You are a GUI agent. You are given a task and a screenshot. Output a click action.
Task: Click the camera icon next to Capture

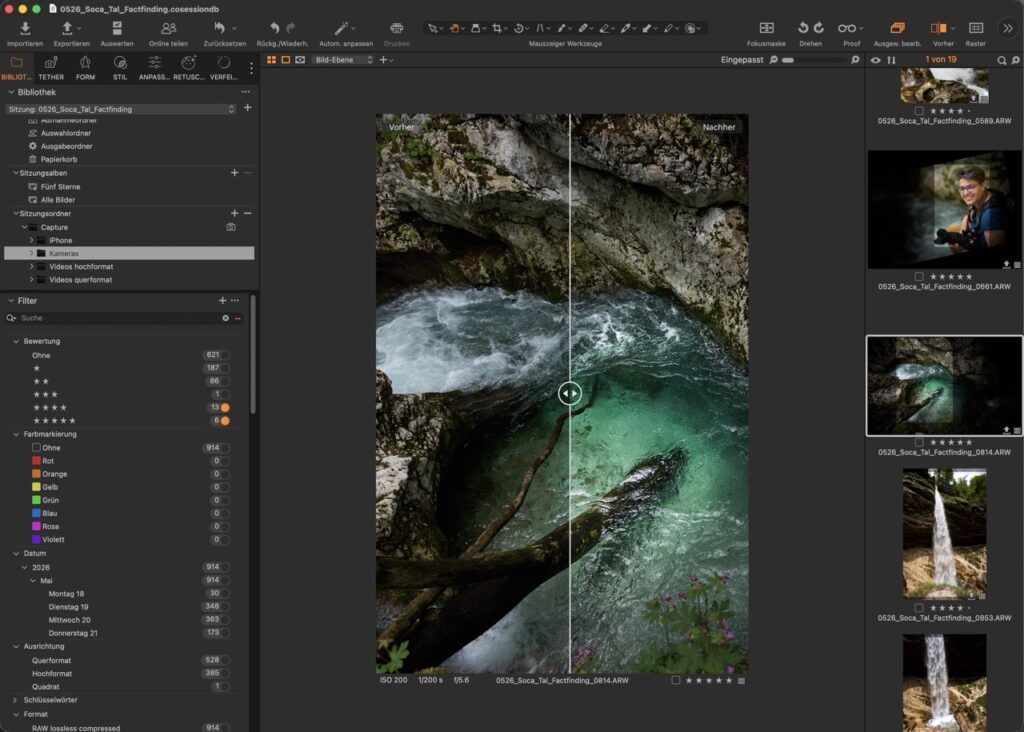231,227
